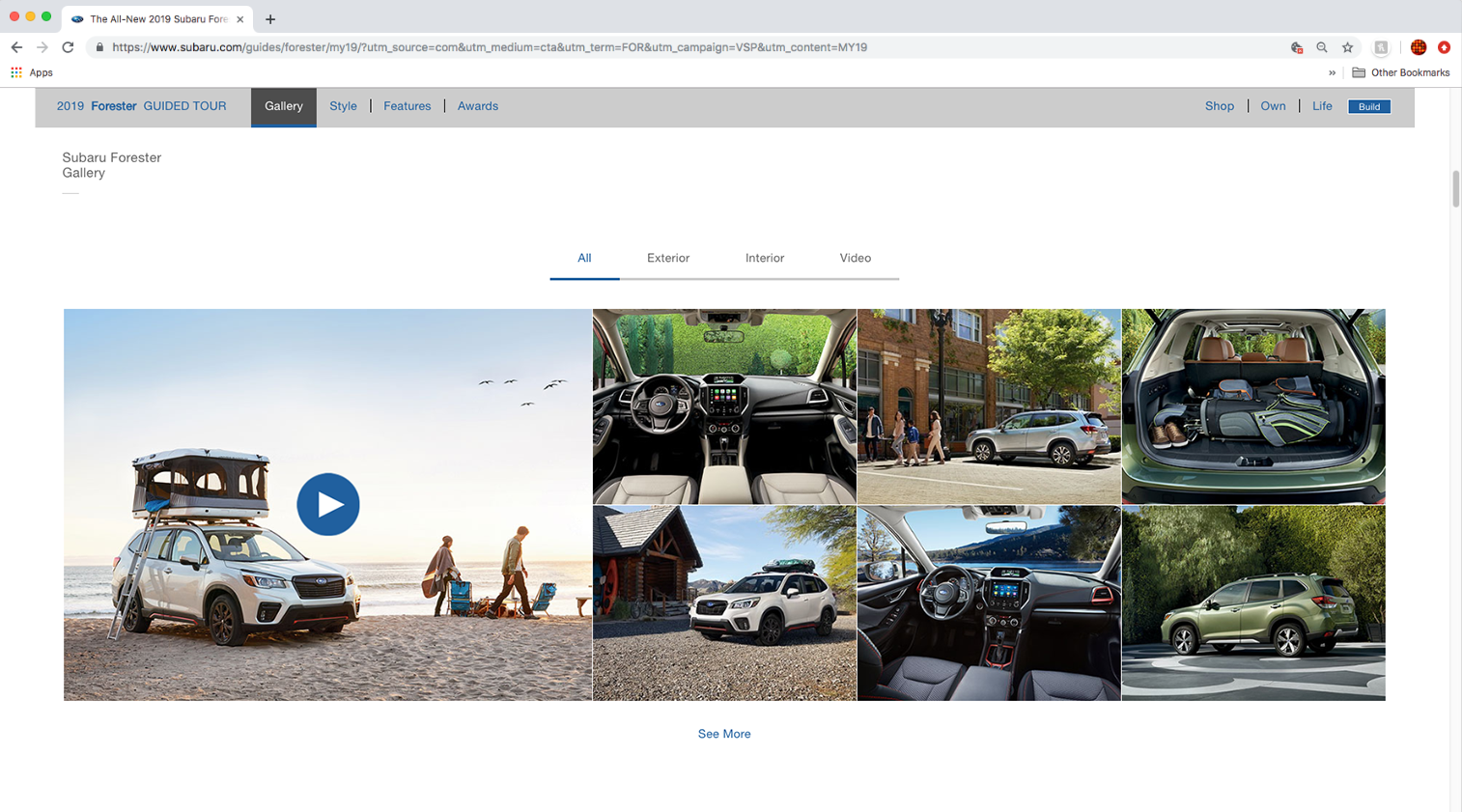Open the Apps grid shortcut

pyautogui.click(x=32, y=72)
